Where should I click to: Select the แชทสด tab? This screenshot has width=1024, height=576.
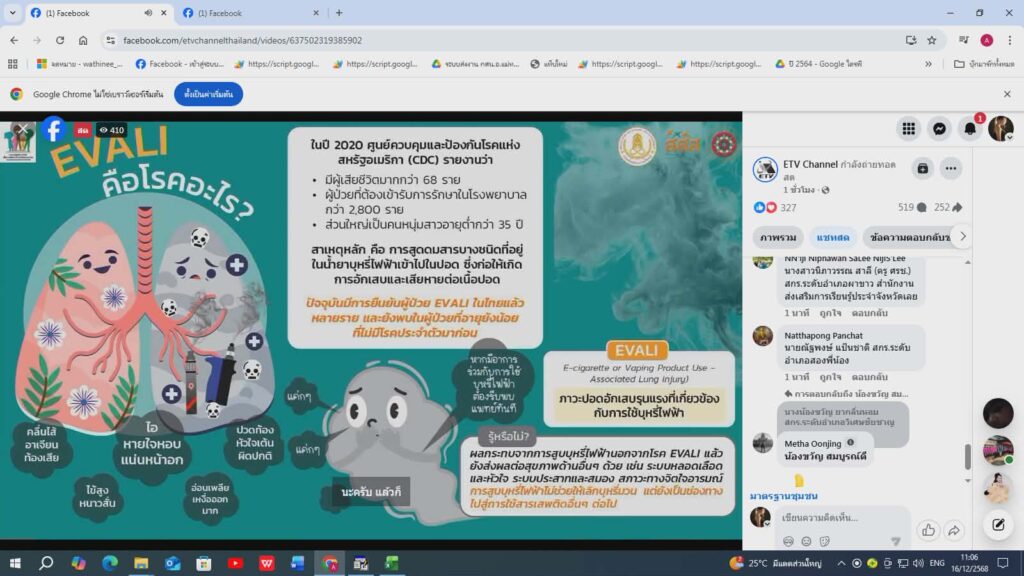point(832,237)
